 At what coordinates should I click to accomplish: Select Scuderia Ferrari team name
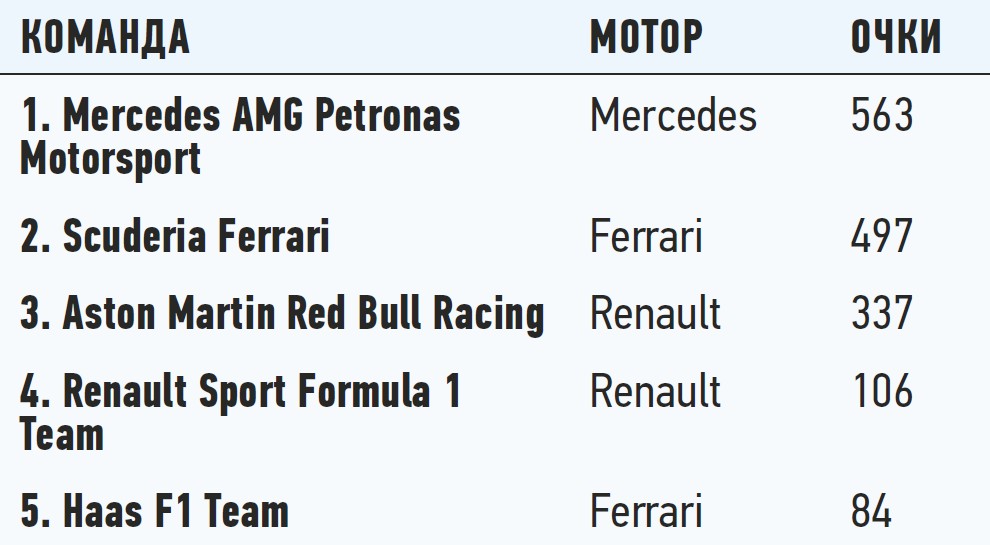point(175,237)
